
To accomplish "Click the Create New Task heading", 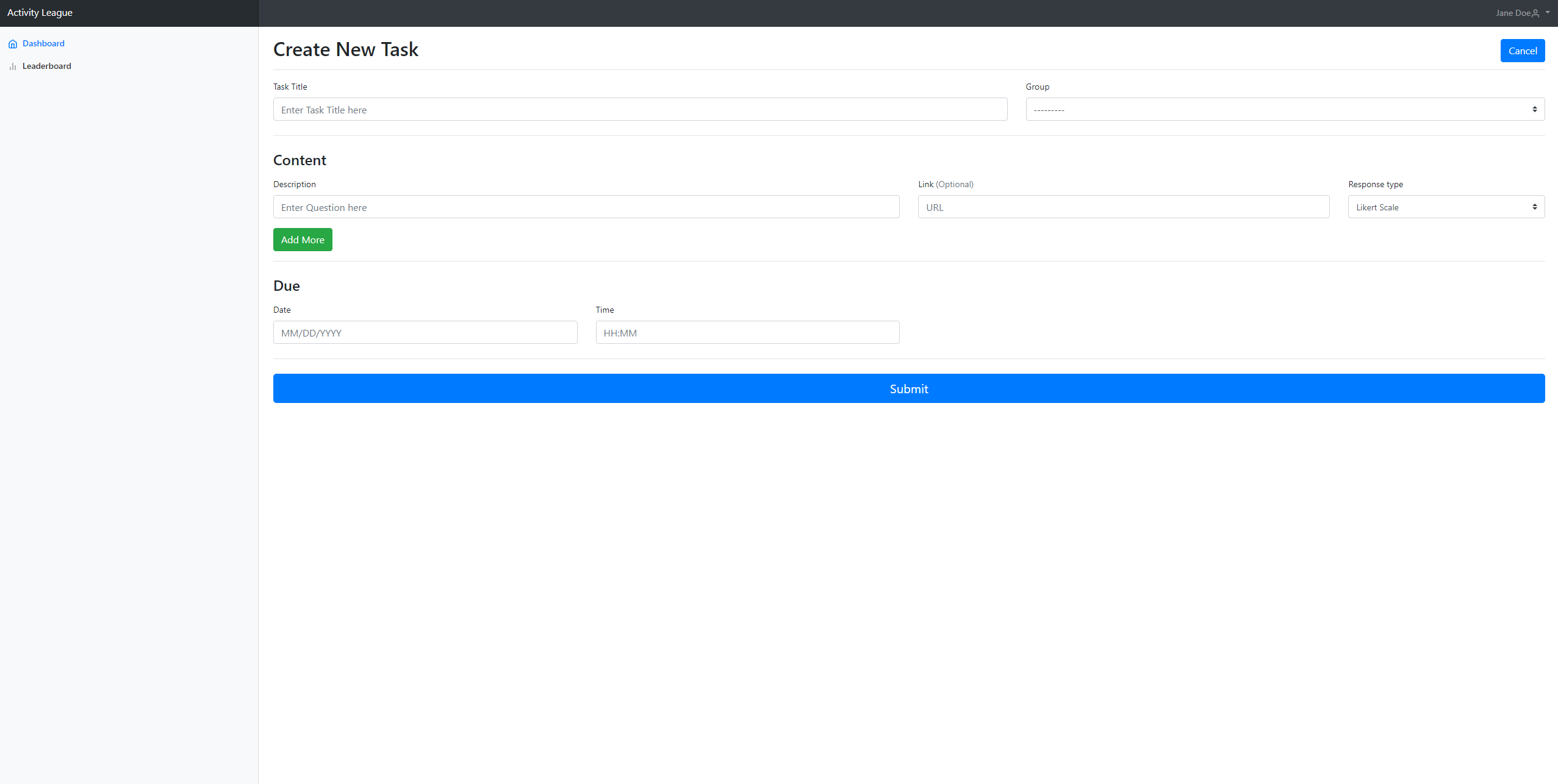I will 345,49.
